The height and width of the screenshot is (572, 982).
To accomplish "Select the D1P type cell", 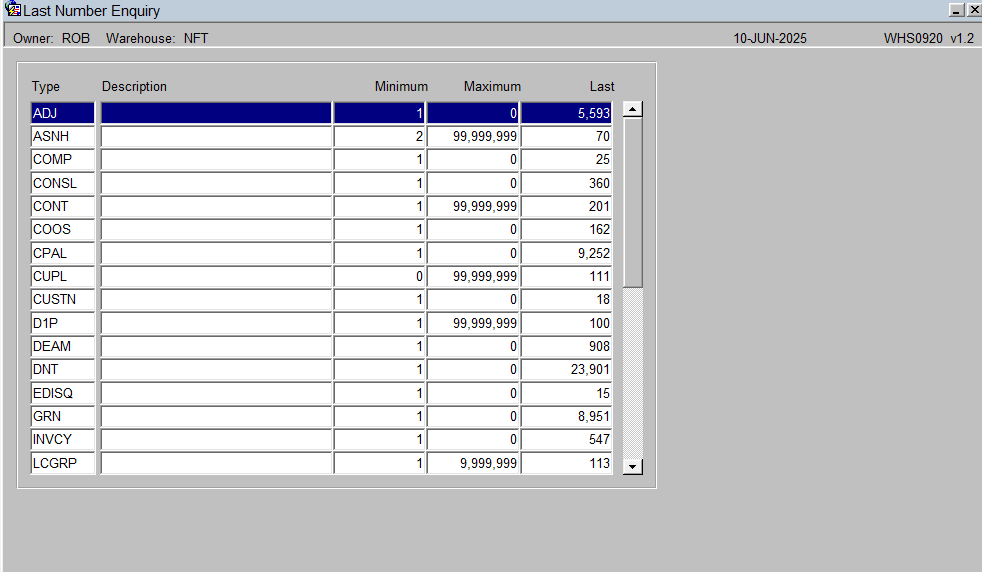I will pyautogui.click(x=63, y=324).
